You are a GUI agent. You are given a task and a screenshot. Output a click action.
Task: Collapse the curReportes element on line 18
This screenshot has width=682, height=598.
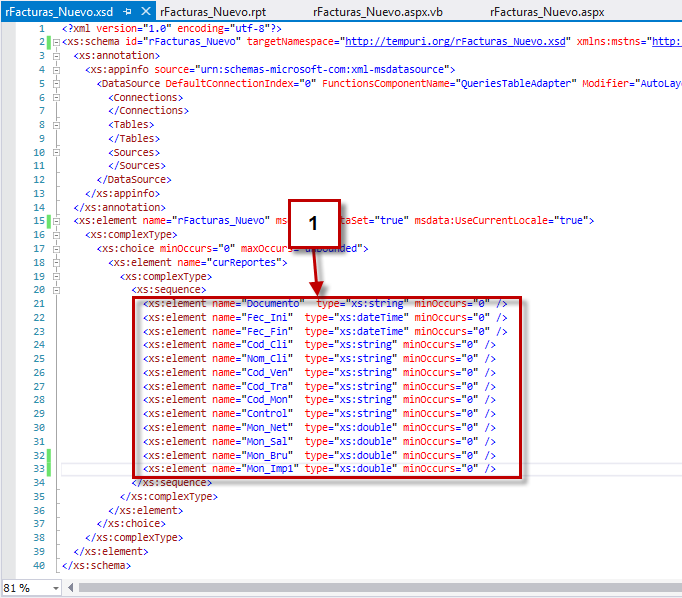tap(57, 261)
